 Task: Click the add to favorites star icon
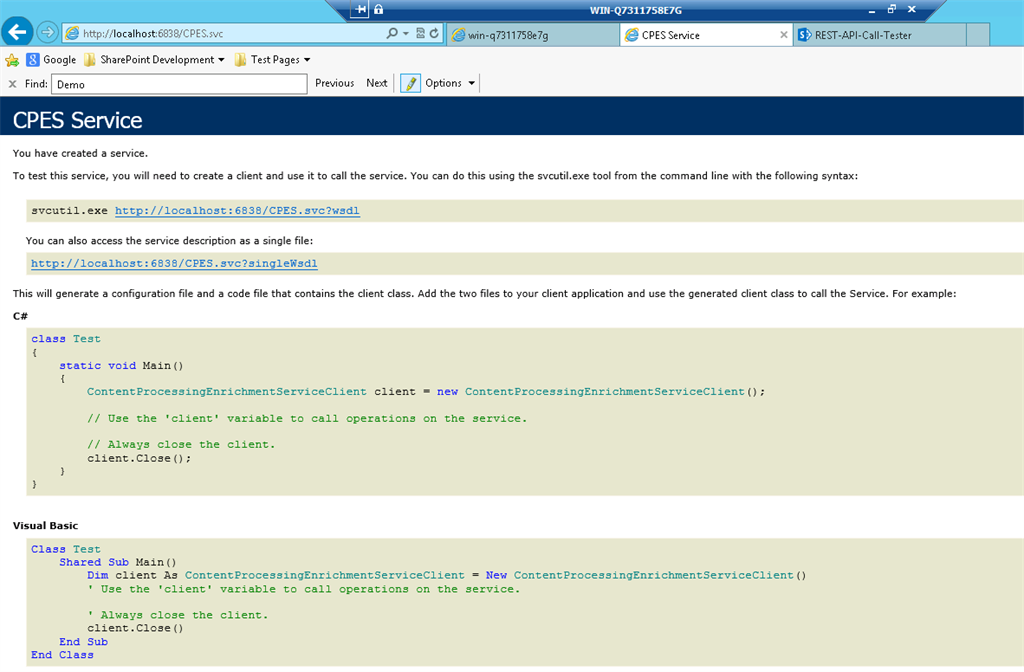[12, 60]
